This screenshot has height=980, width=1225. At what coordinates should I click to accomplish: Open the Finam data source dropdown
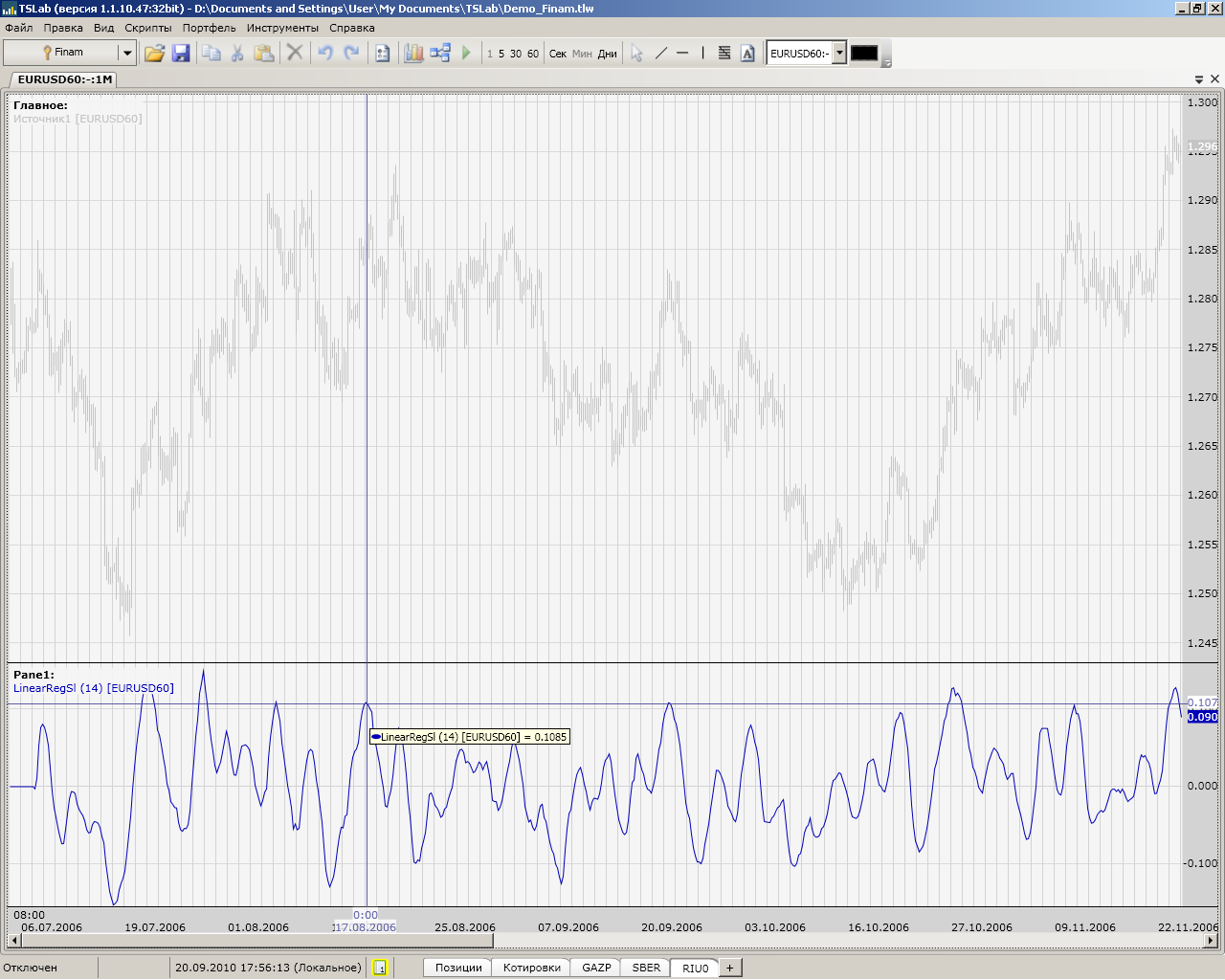[126, 53]
